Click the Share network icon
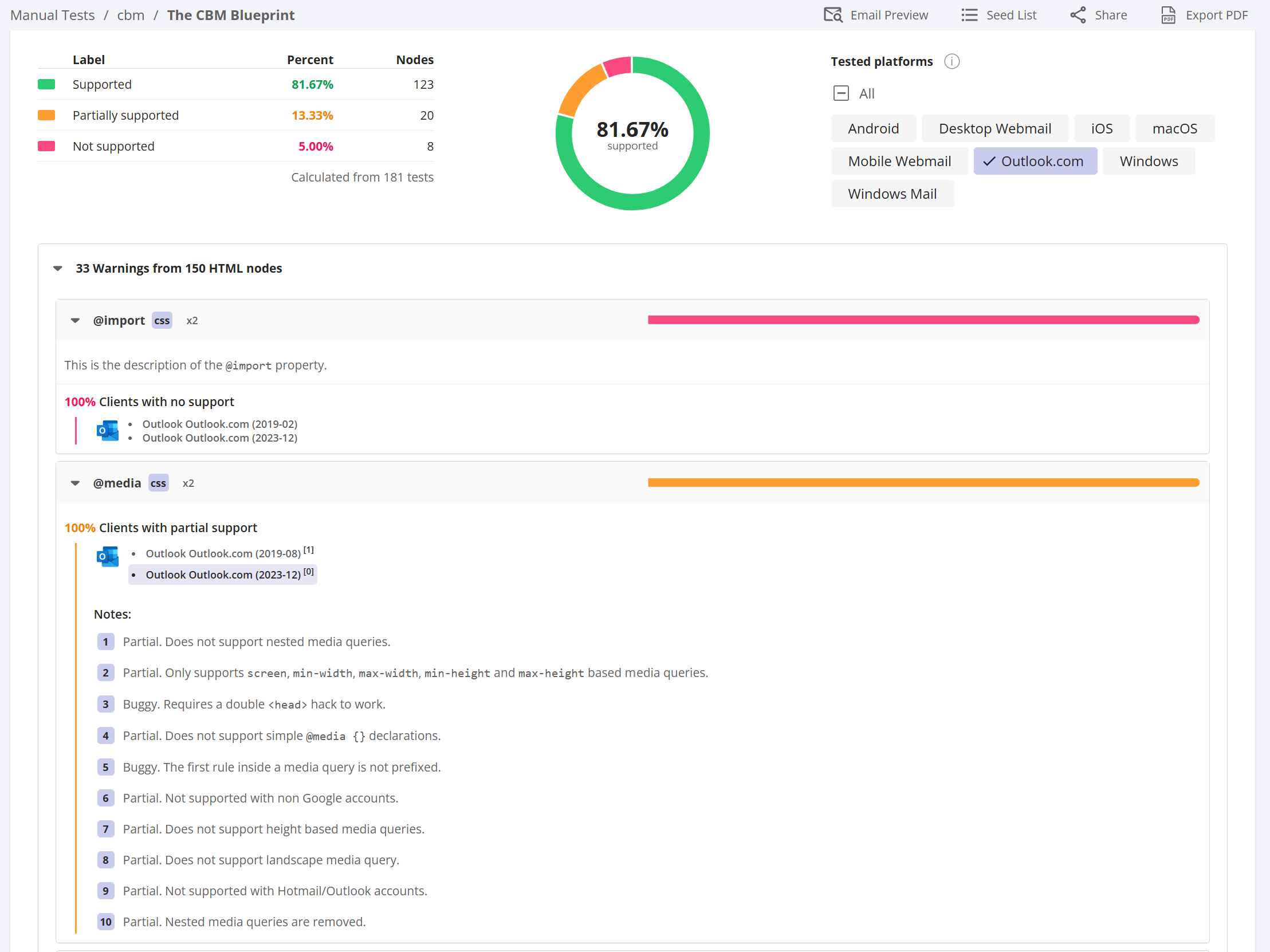The image size is (1270, 952). [x=1078, y=15]
